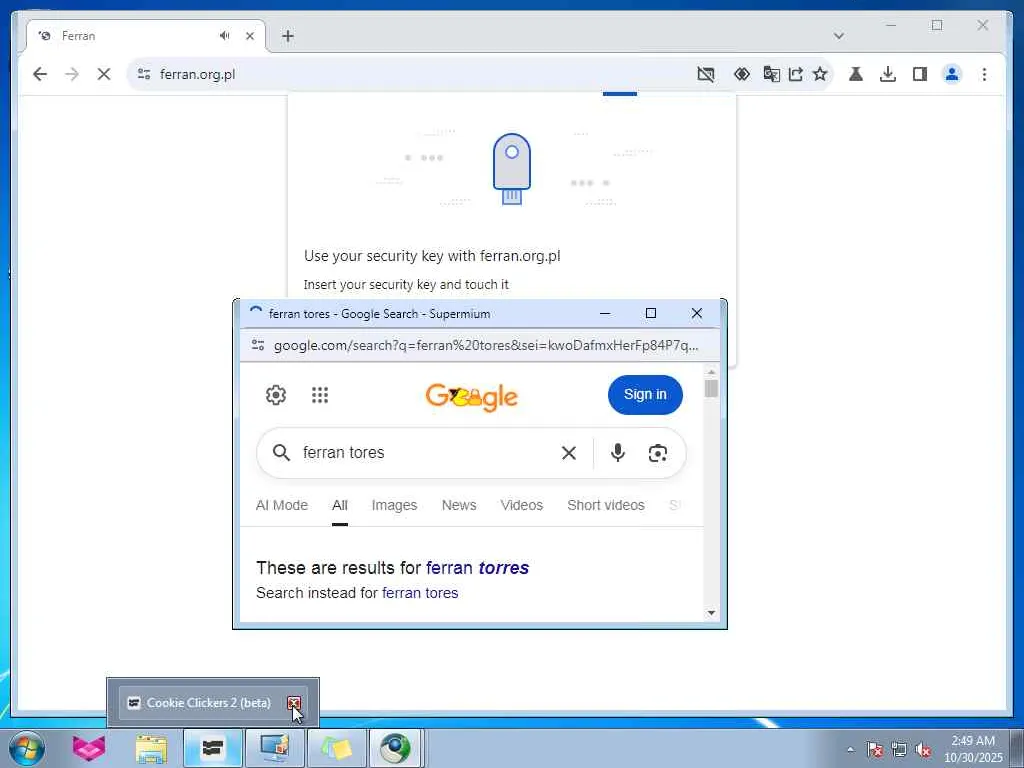Image resolution: width=1024 pixels, height=768 pixels.
Task: Start voice search with the microphone
Action: pyautogui.click(x=618, y=453)
